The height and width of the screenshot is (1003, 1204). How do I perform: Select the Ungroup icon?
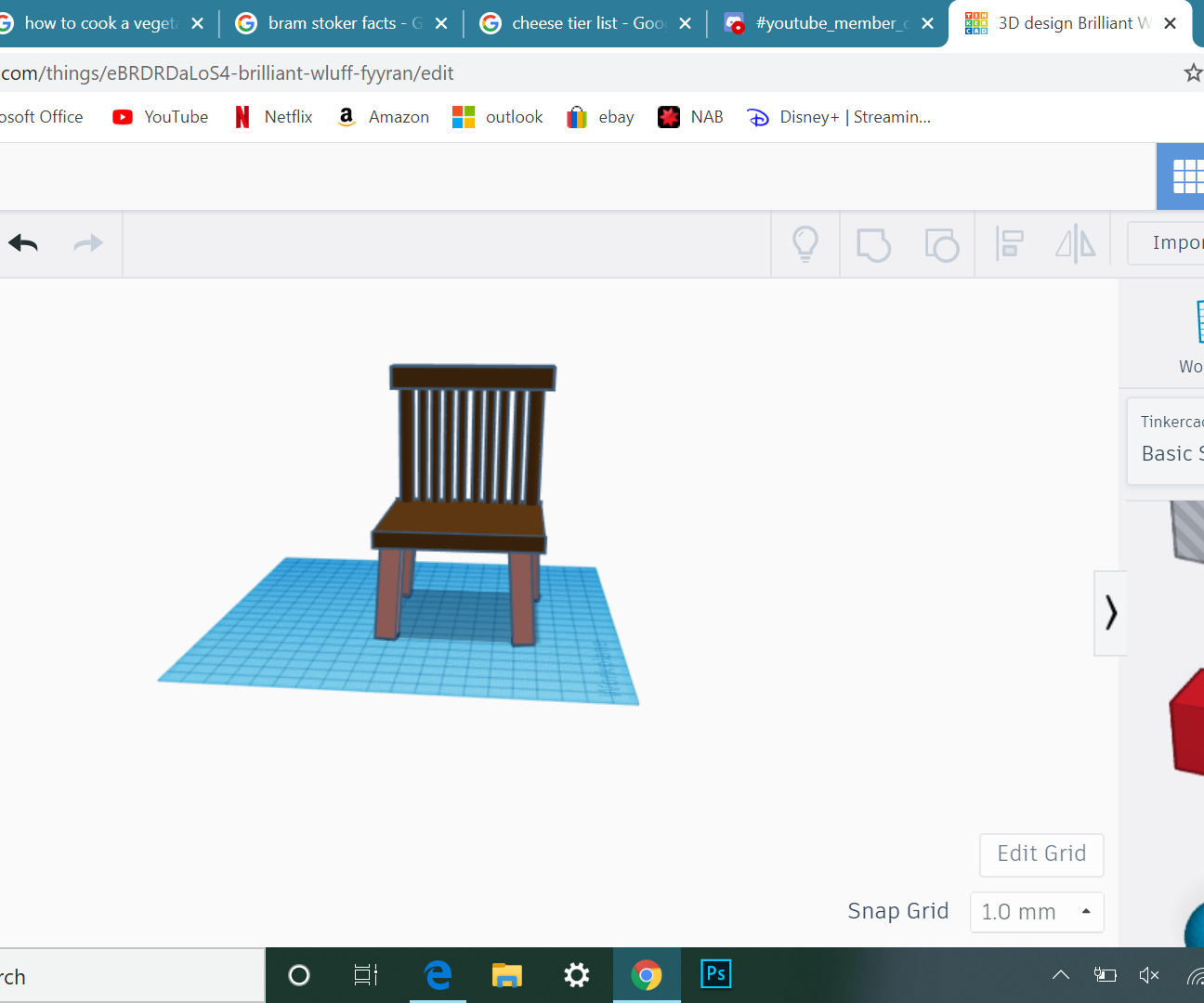coord(941,244)
